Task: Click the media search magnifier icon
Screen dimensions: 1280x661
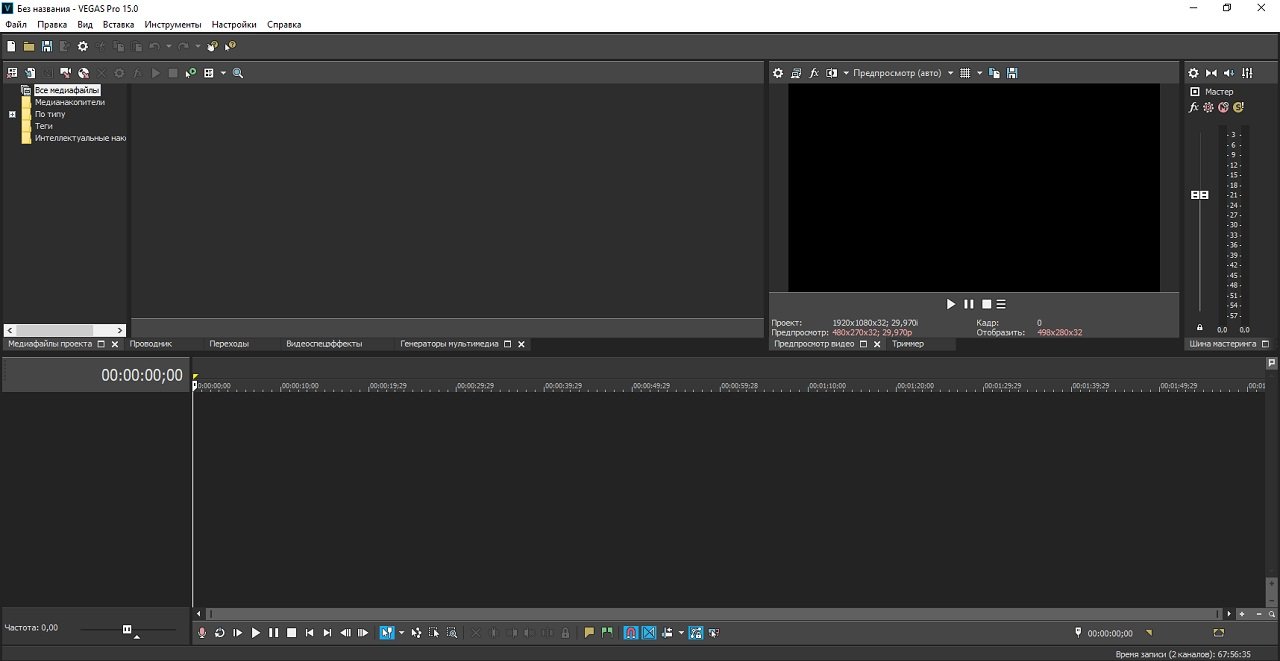Action: (238, 73)
